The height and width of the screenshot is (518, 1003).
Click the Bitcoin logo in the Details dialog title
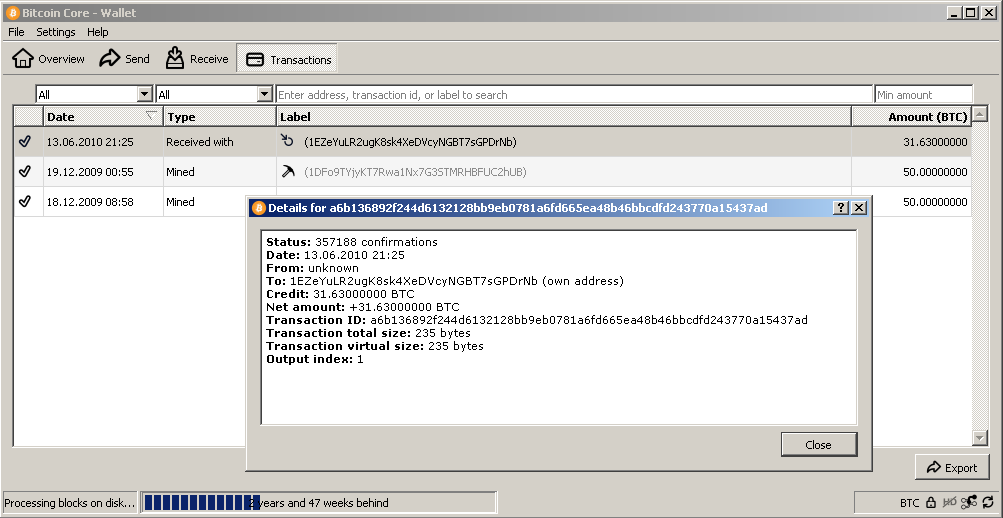258,208
